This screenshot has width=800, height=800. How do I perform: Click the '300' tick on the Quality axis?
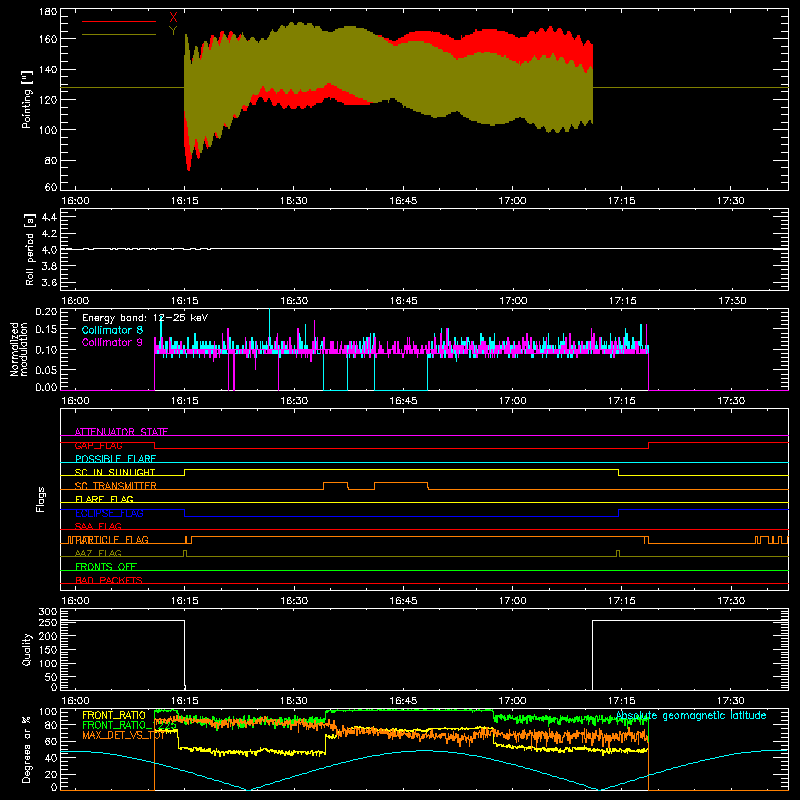[48, 612]
